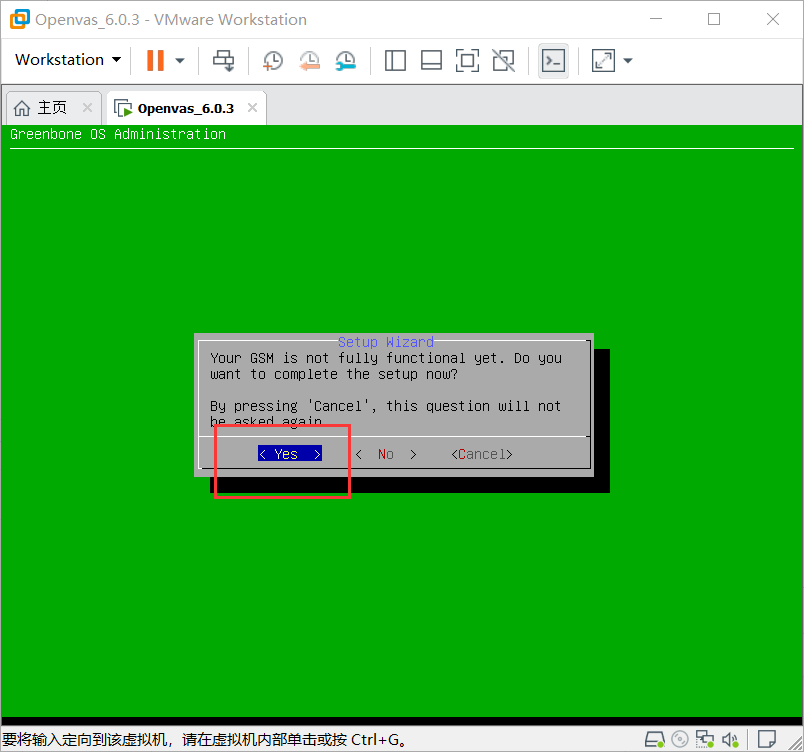Close the 主页 tab

tap(87, 108)
